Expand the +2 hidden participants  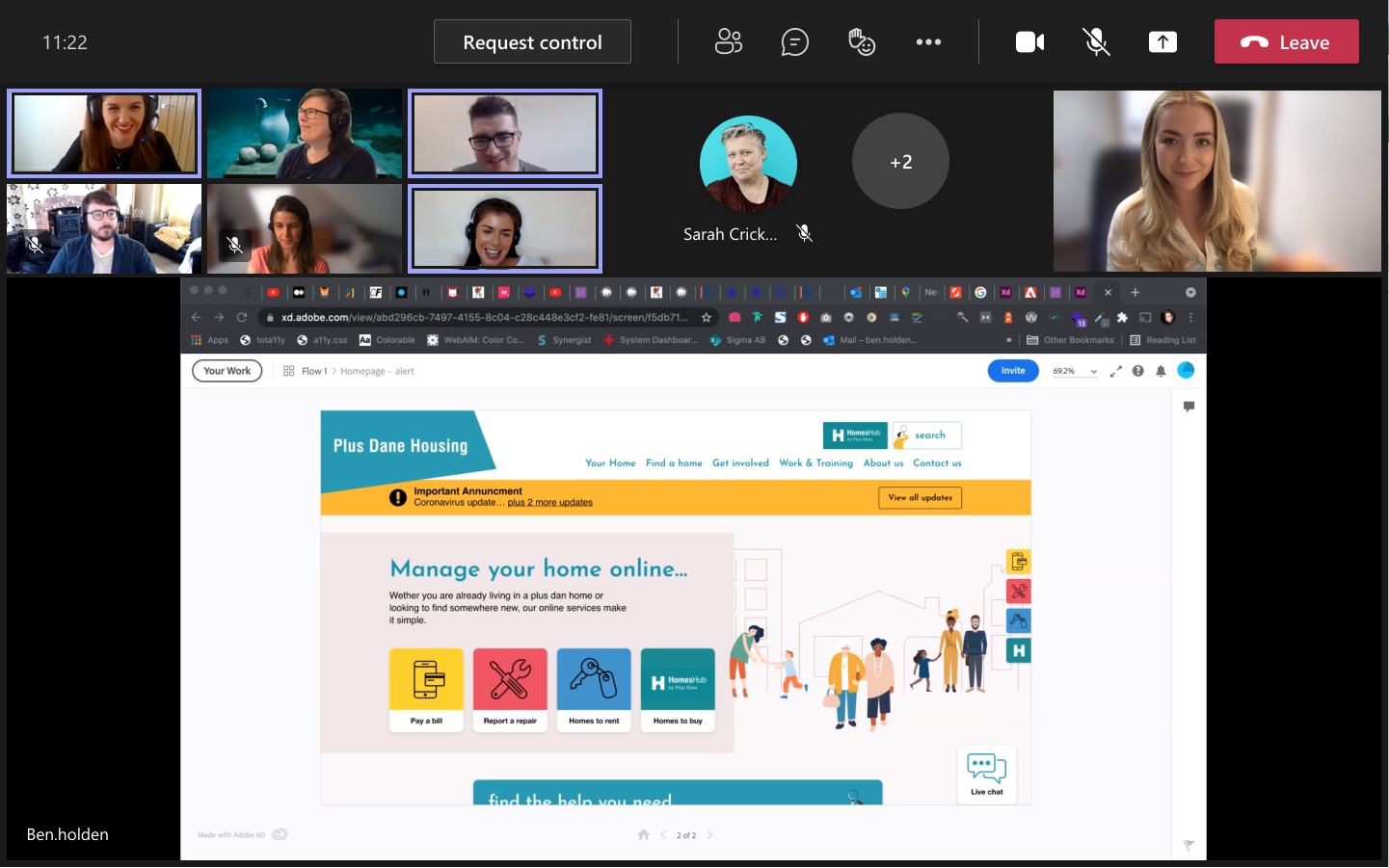pos(900,161)
